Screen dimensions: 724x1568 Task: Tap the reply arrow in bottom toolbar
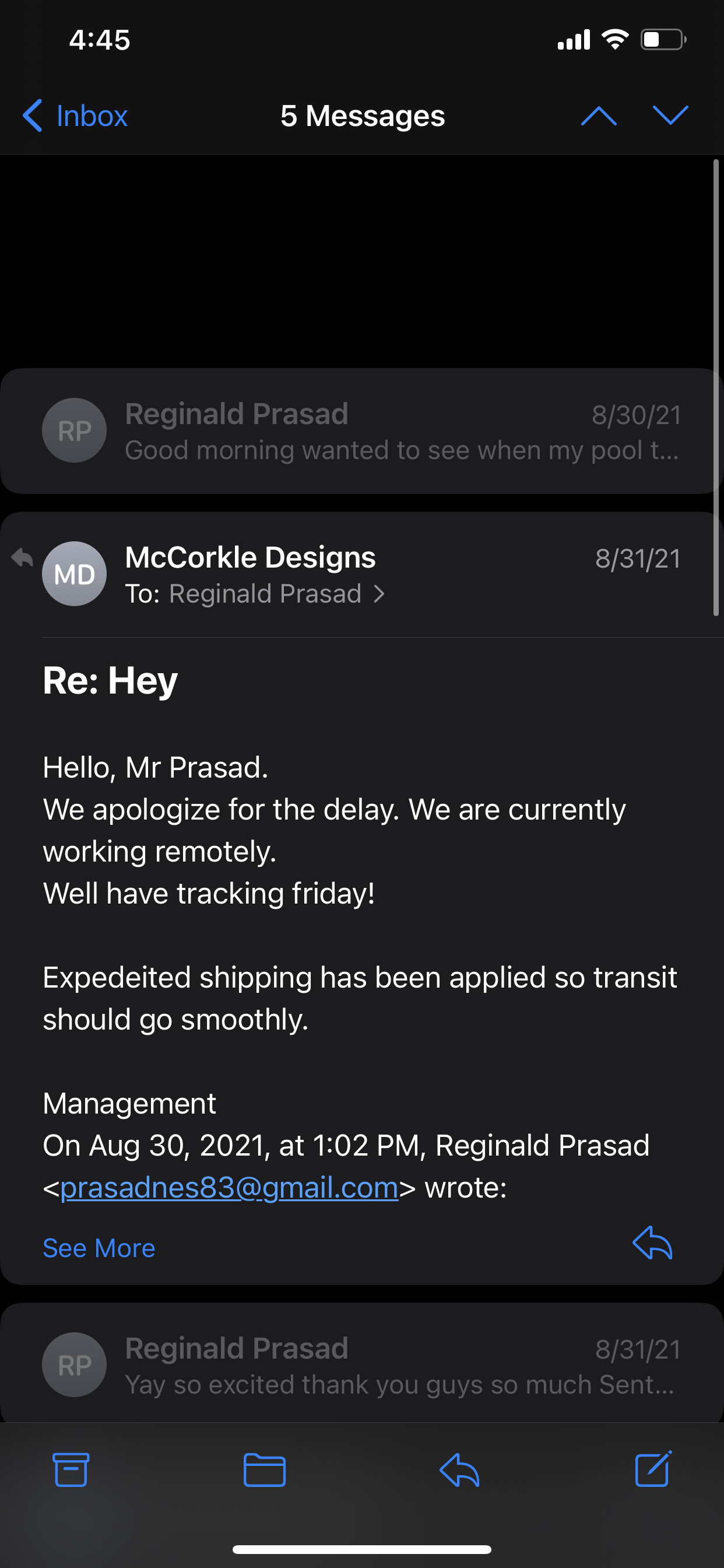coord(459,1469)
